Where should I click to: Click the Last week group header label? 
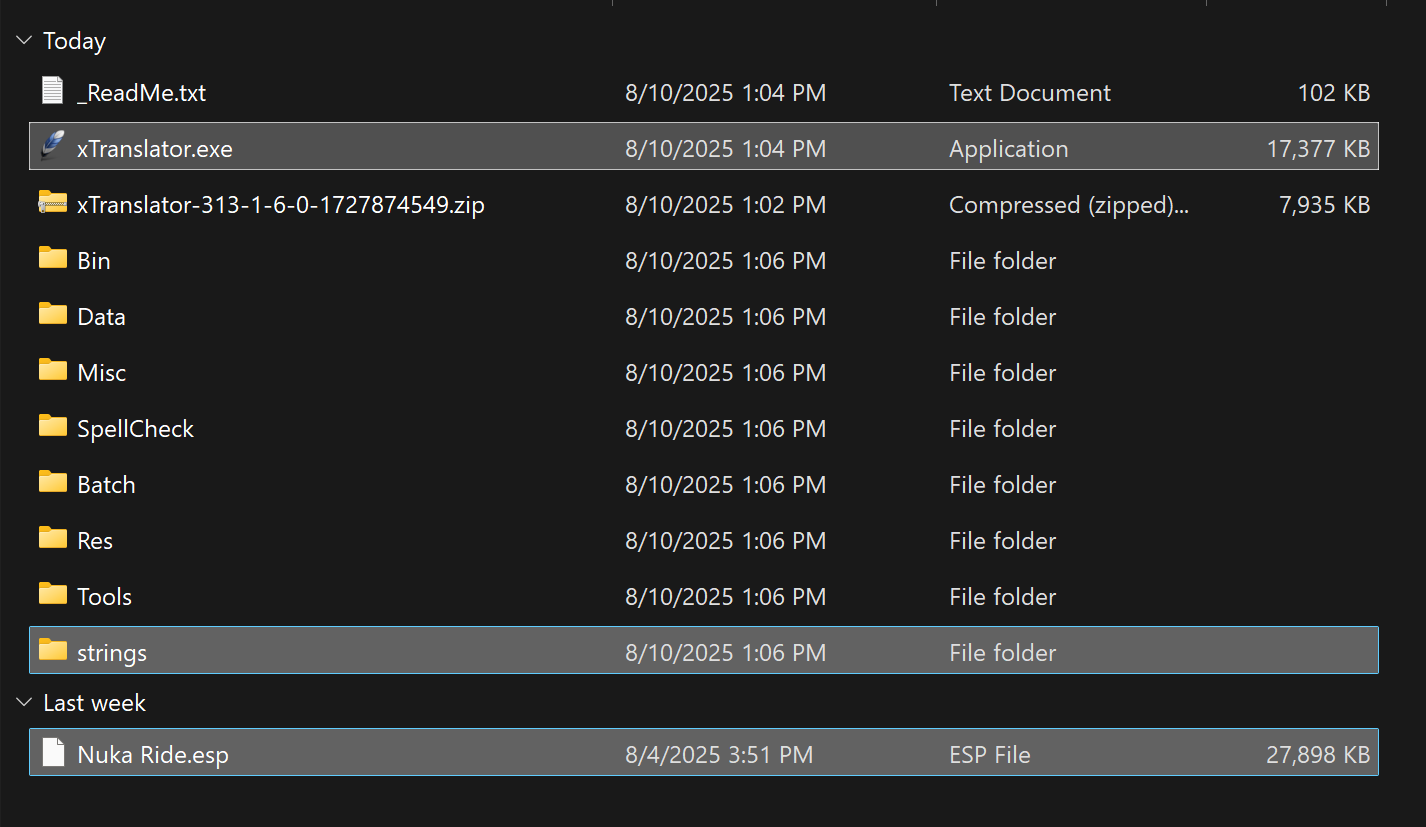94,703
